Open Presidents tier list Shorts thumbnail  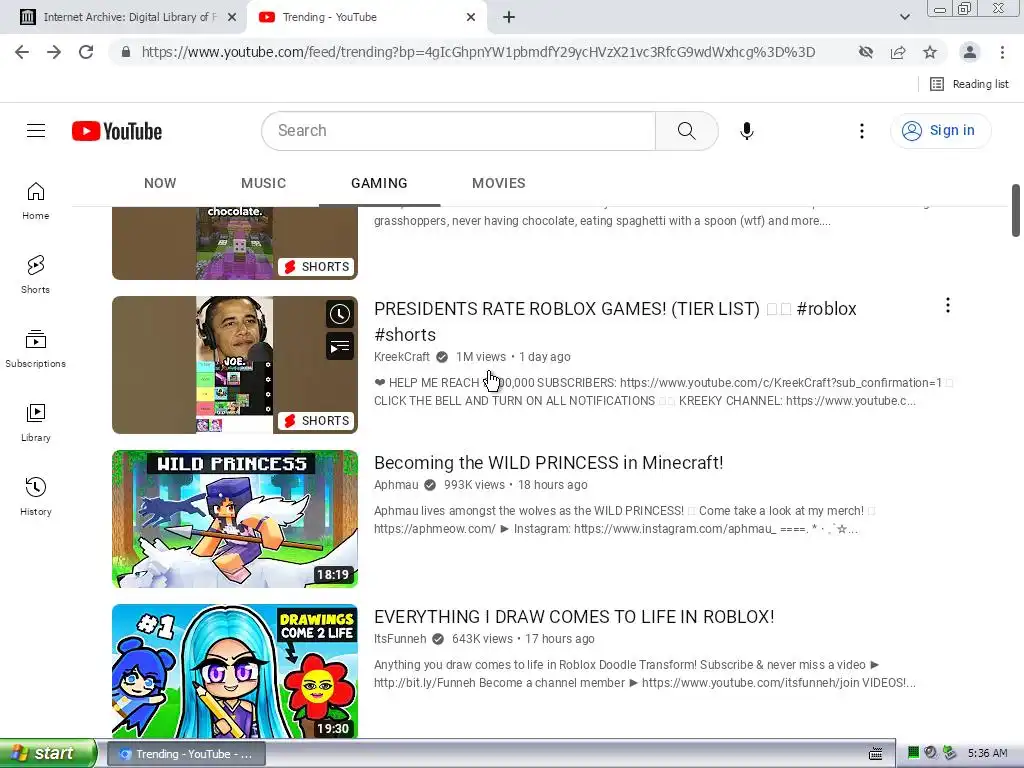235,365
